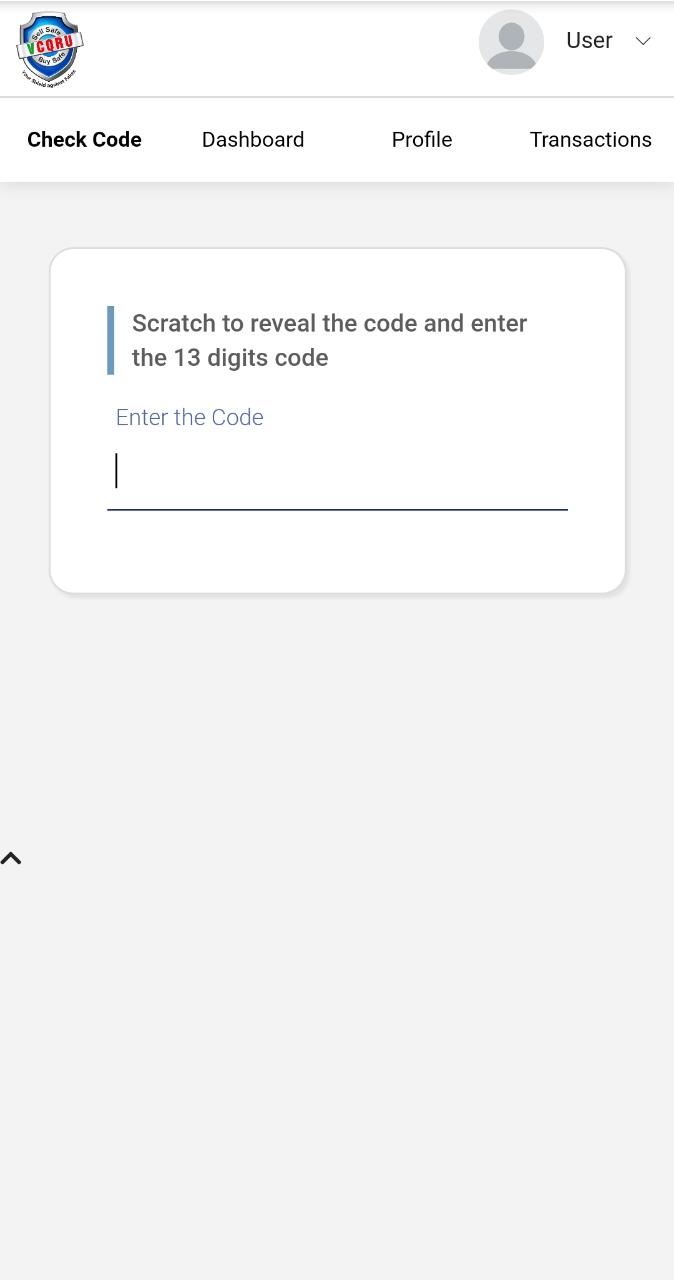Image resolution: width=674 pixels, height=1280 pixels.
Task: Click the upward chevron at left edge
Action: click(11, 858)
